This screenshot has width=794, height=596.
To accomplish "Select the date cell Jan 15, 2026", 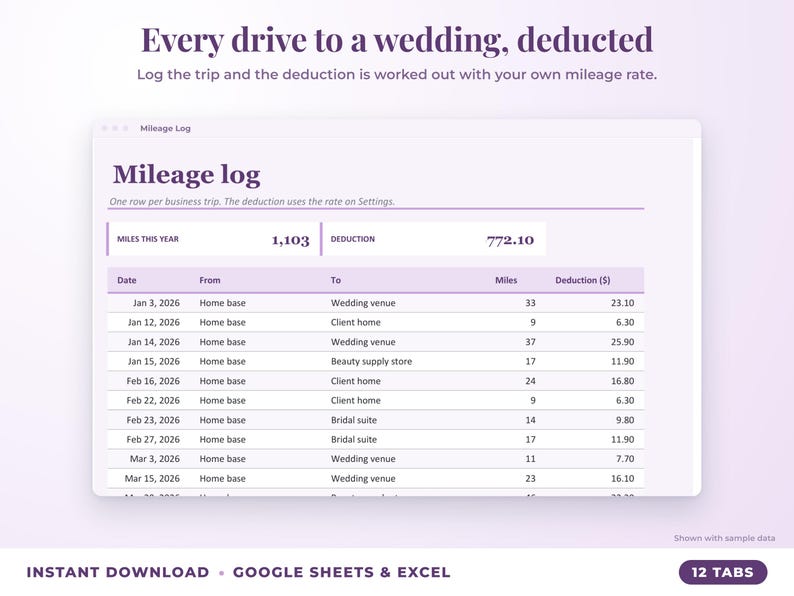I will [154, 361].
